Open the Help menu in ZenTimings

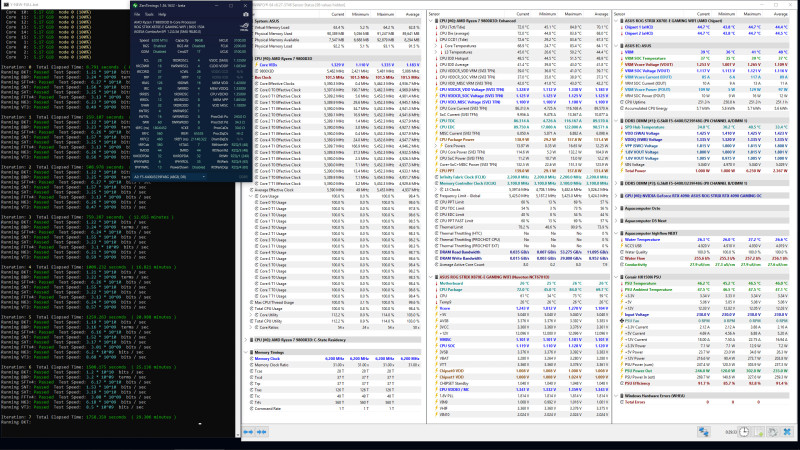(162, 14)
